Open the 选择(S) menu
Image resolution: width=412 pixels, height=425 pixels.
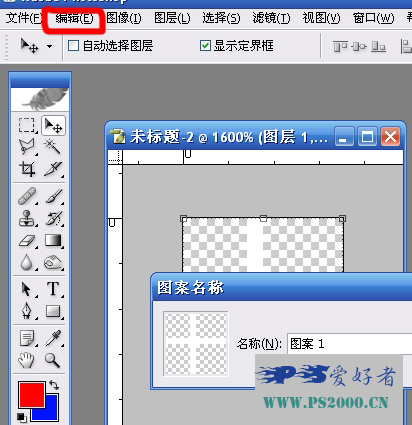(221, 18)
